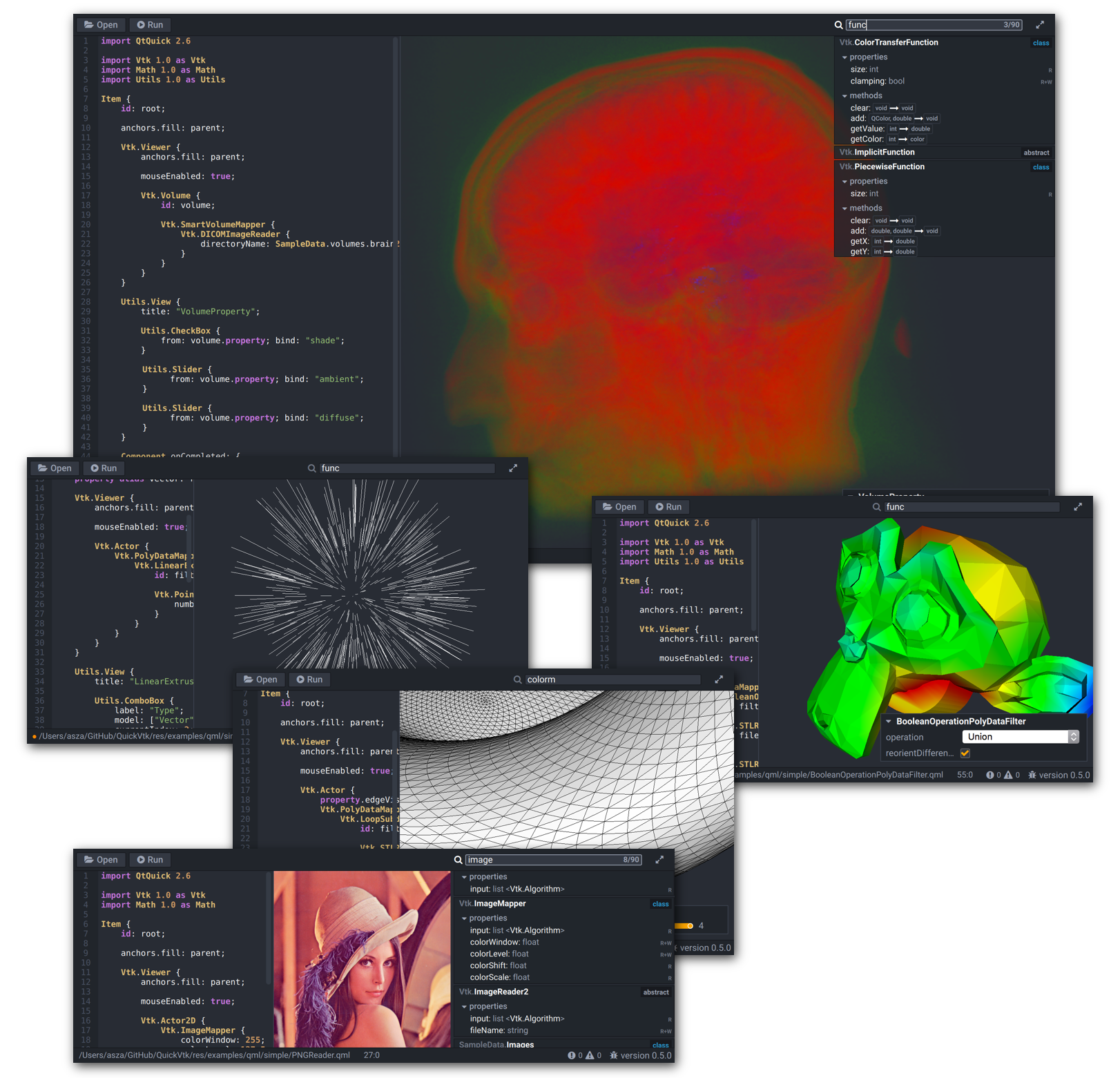This screenshot has height=1078, width=1120.
Task: Click Open in the LinearExtrusion window
Action: click(55, 468)
